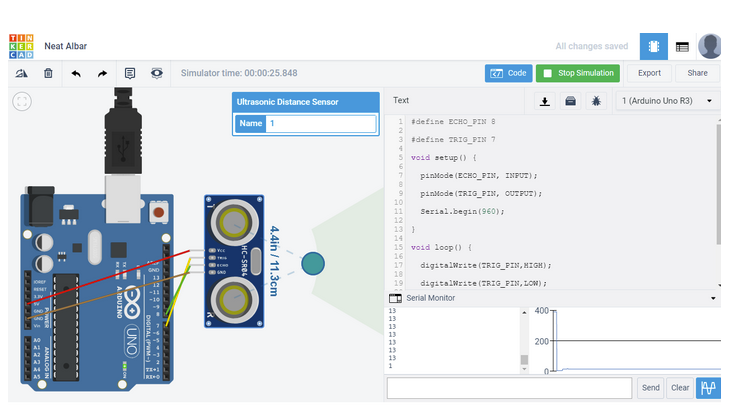The image size is (736, 420).
Task: Switch to component list view
Action: click(x=682, y=46)
